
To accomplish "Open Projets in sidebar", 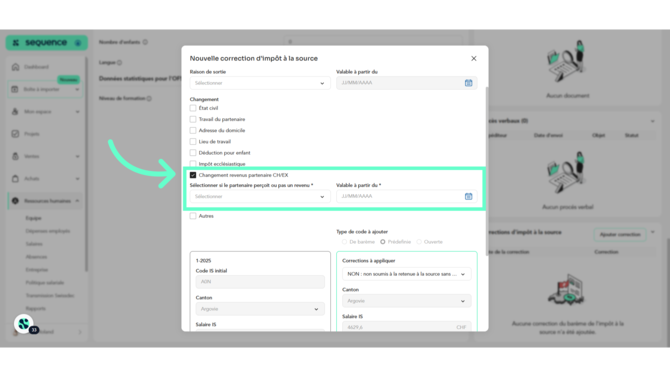I will 32,134.
